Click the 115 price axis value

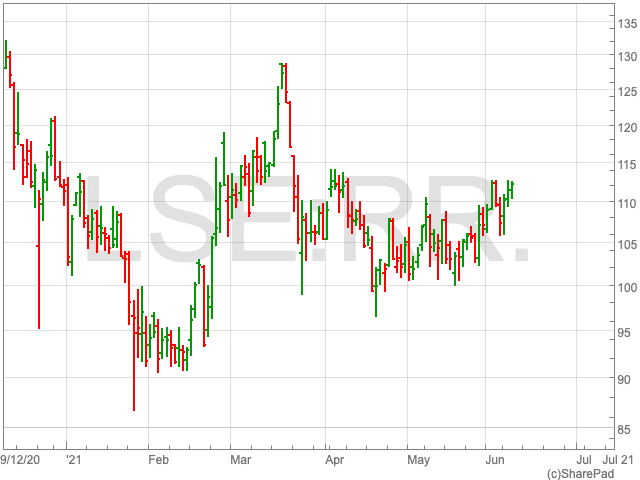[626, 164]
